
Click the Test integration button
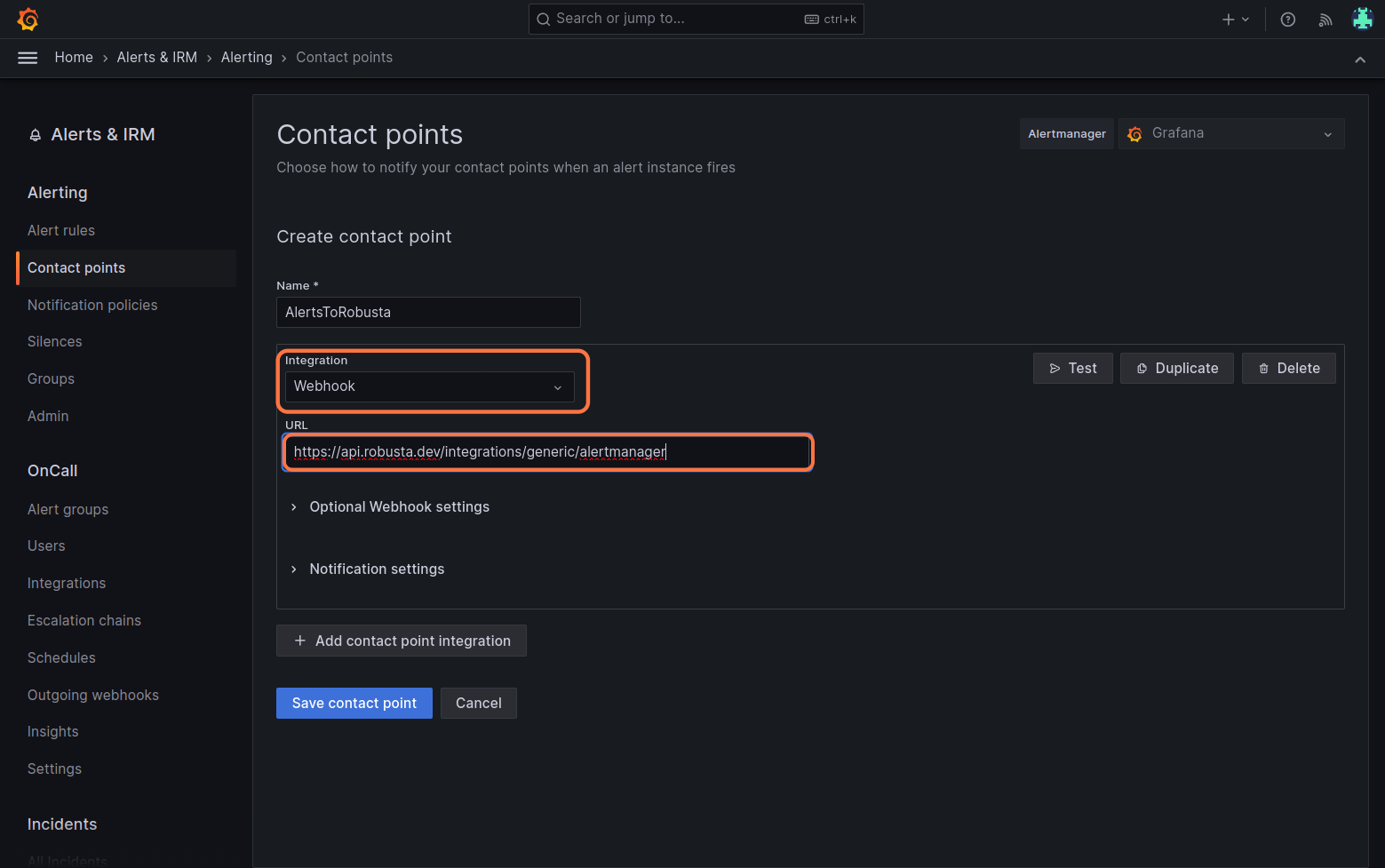(1072, 368)
